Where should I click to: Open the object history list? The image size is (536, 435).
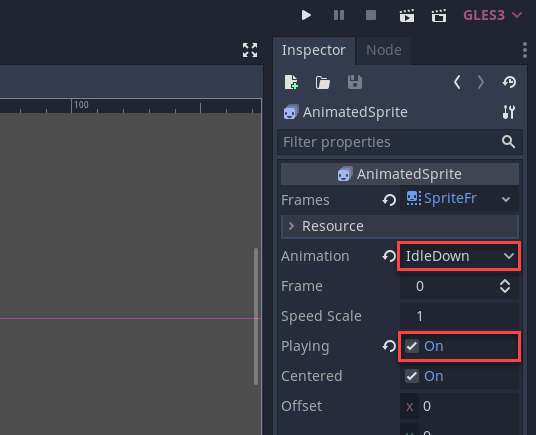509,82
